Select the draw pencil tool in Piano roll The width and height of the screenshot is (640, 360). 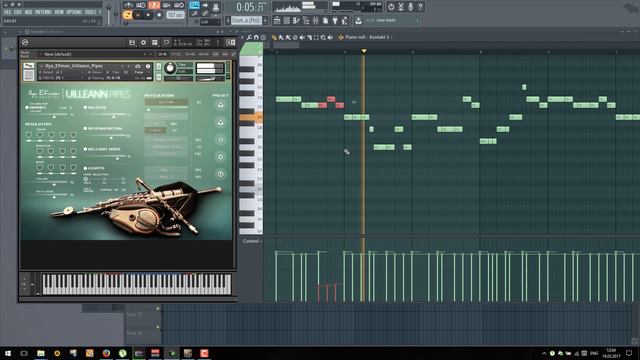(274, 37)
